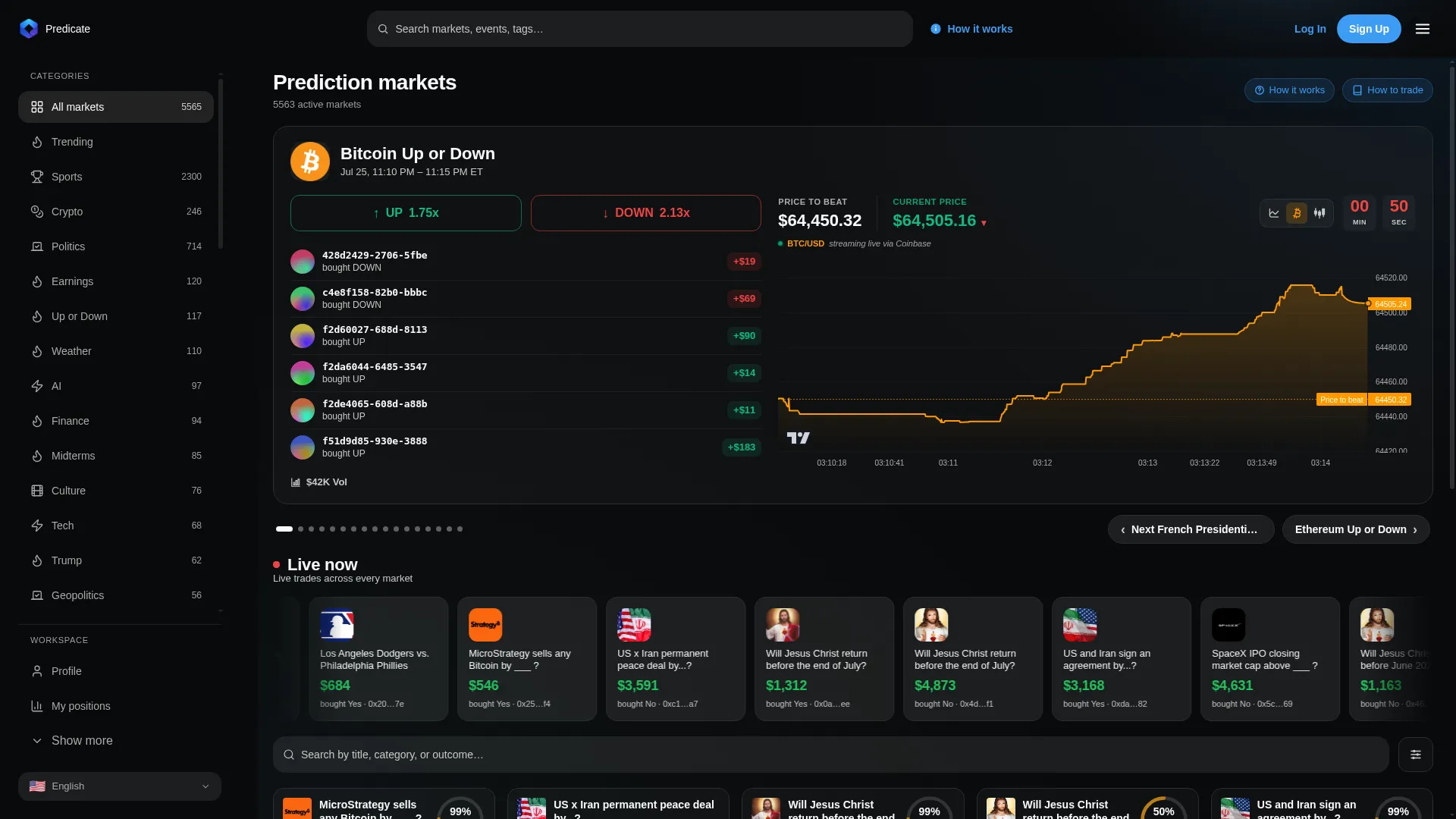Click the Predicate logo icon
This screenshot has height=819, width=1456.
29,29
